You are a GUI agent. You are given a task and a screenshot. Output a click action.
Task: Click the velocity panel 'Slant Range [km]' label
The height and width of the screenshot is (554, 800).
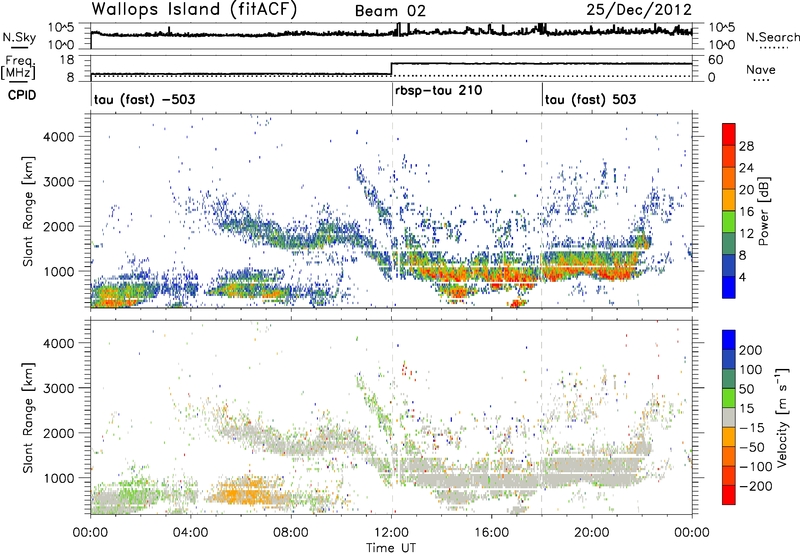click(x=29, y=417)
